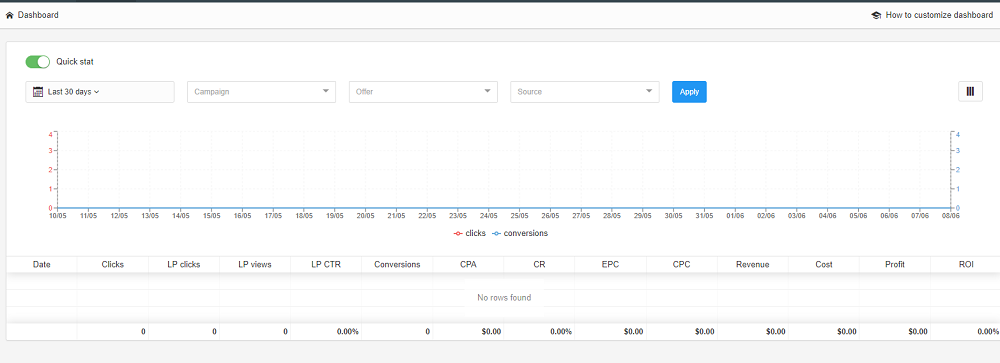1000x363 pixels.
Task: Sort by Revenue column header
Action: click(753, 264)
